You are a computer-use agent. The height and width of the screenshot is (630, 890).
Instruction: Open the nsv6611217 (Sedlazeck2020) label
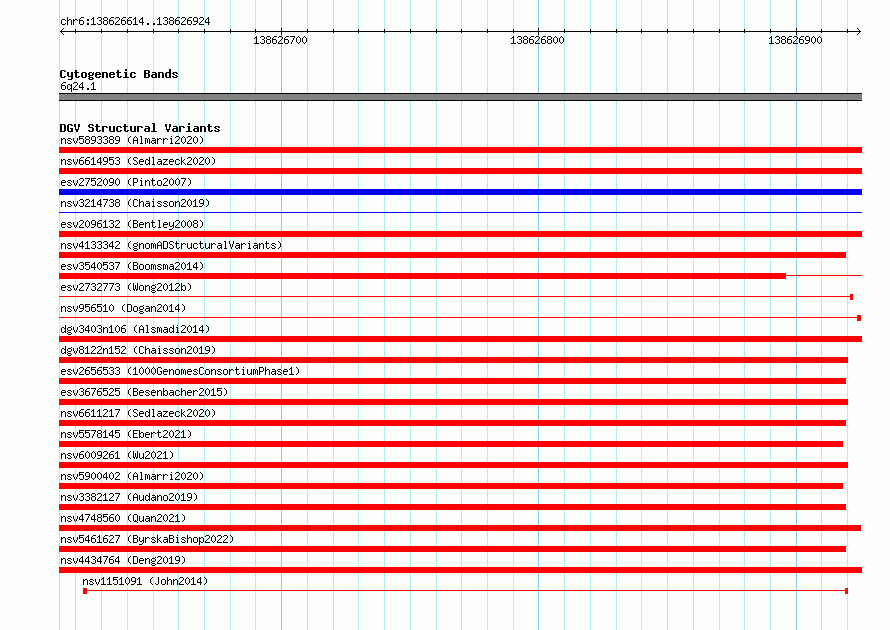pos(138,413)
